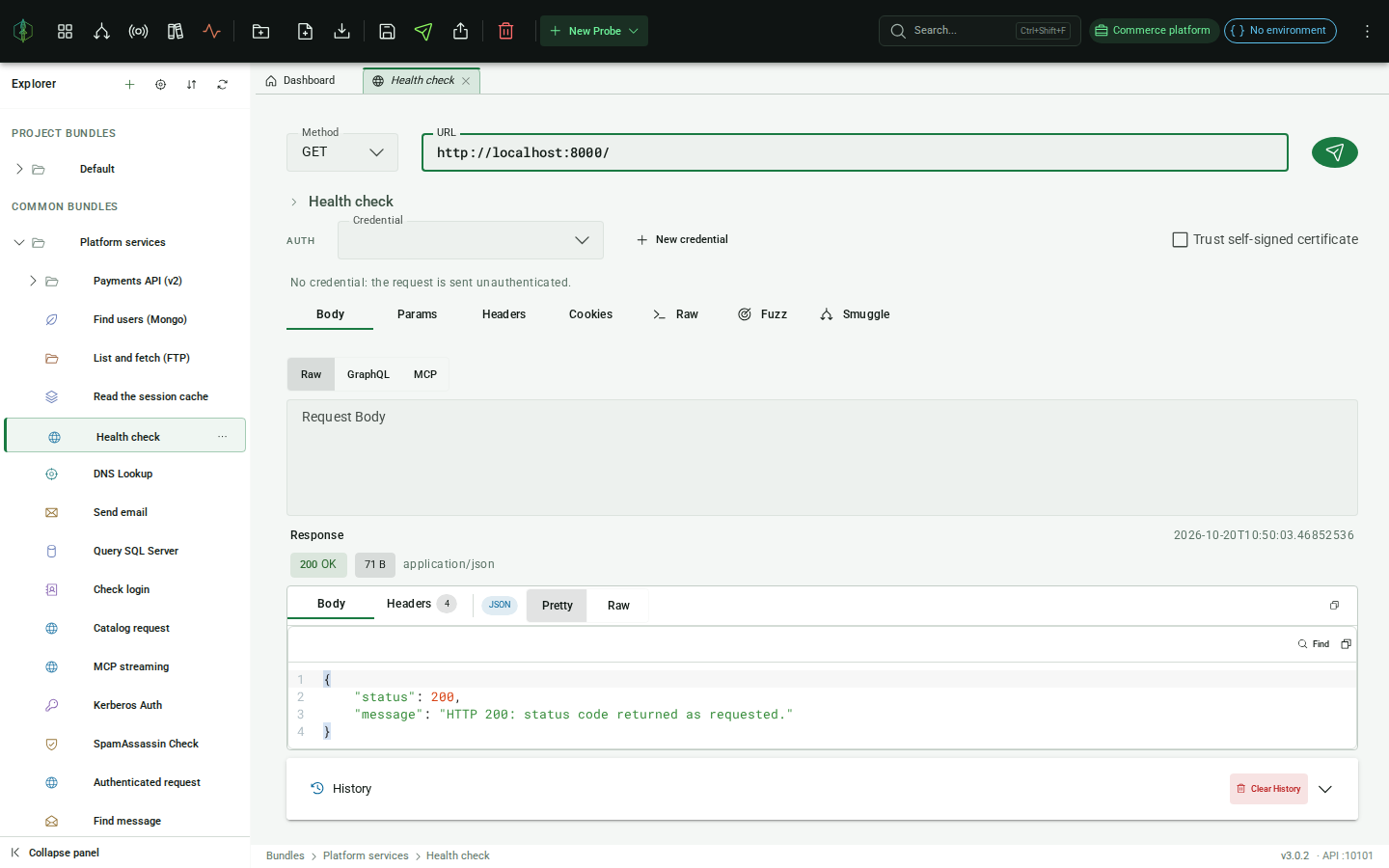Switch the request body type to MCP
Screen dimensions: 1389x868
[425, 374]
